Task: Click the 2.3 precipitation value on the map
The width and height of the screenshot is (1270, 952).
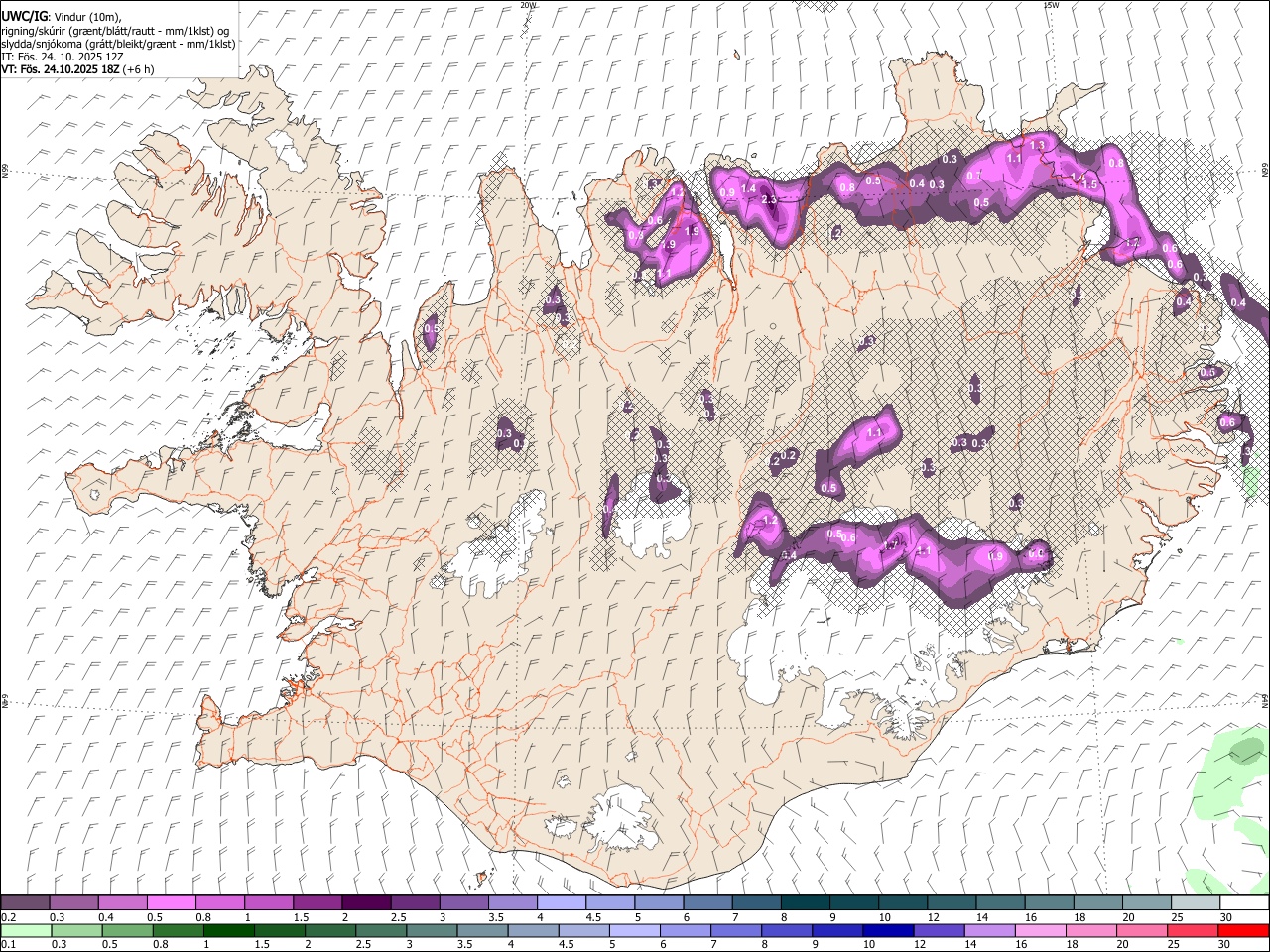Action: coord(769,199)
